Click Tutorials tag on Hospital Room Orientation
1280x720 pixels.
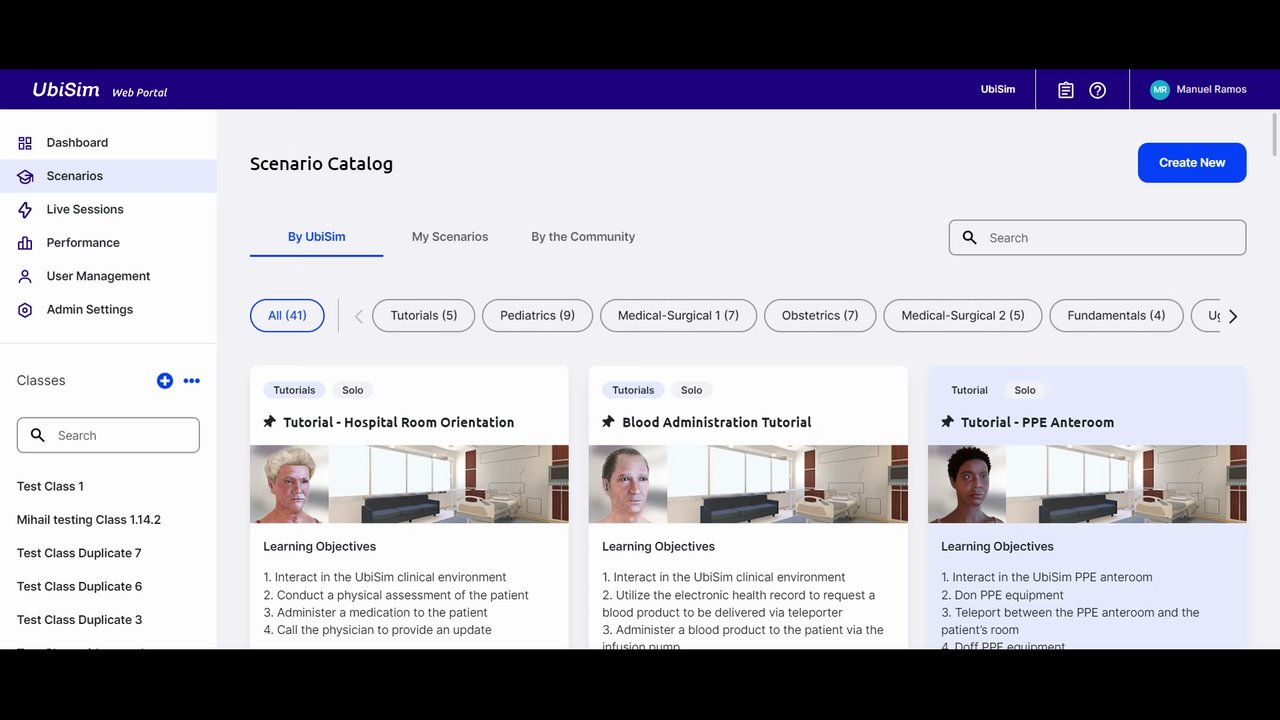coord(294,390)
